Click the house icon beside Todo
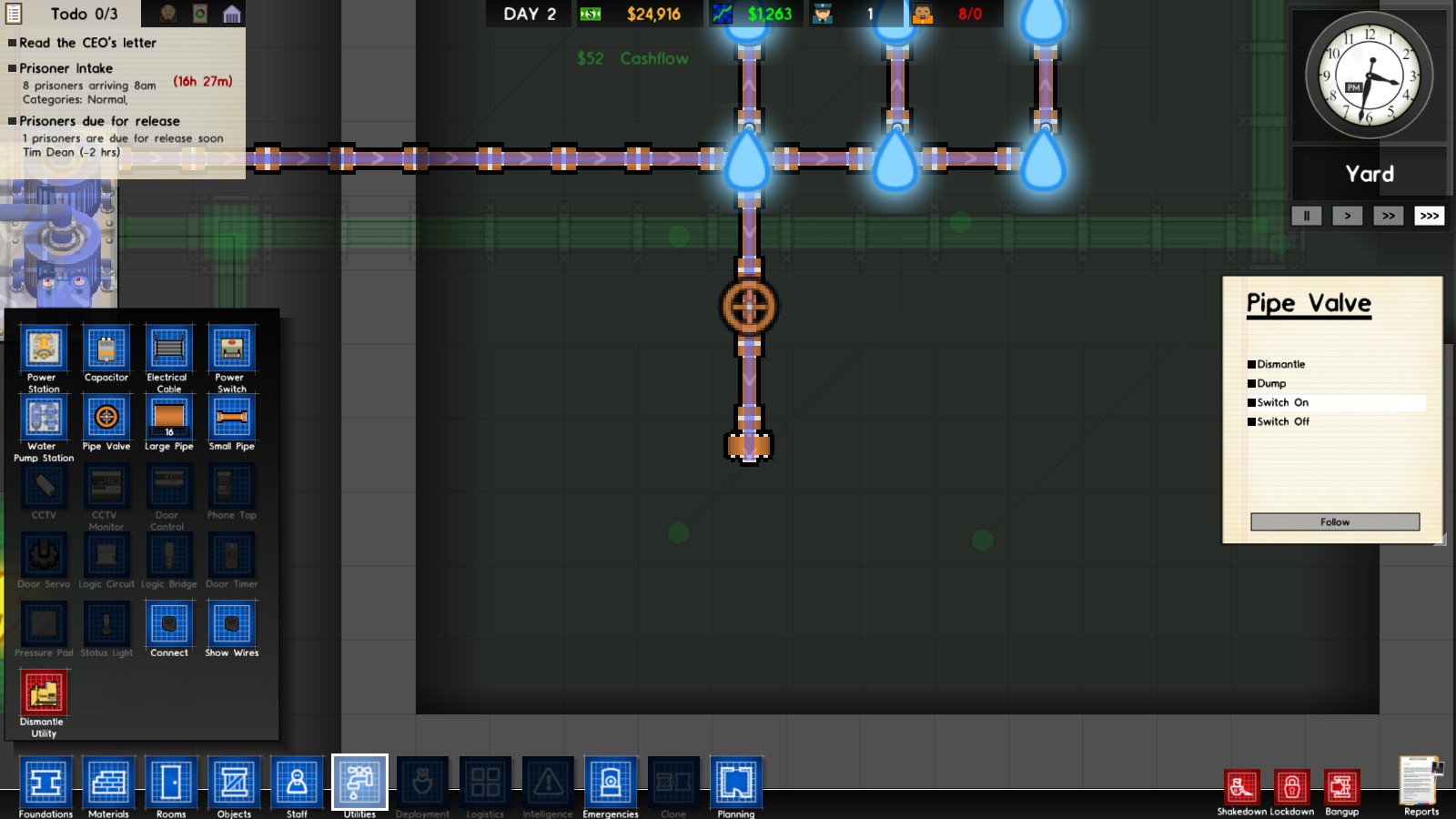 [232, 14]
